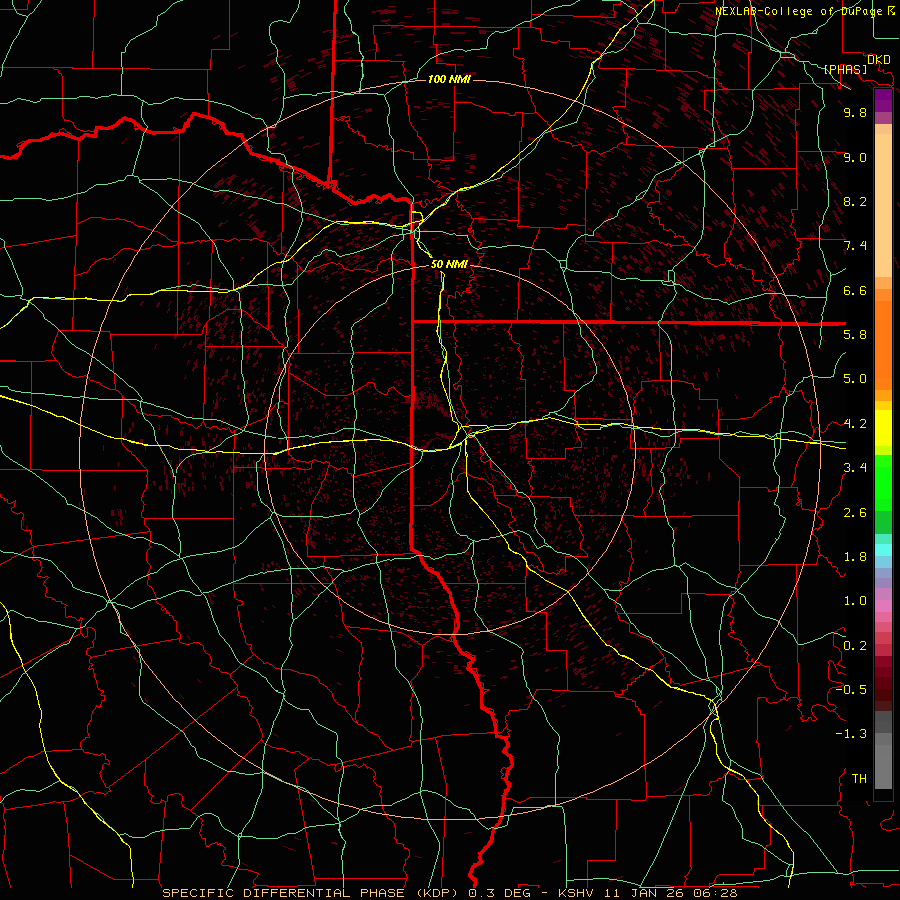Click the 6.6 scale value
The image size is (900, 900).
coord(855,290)
